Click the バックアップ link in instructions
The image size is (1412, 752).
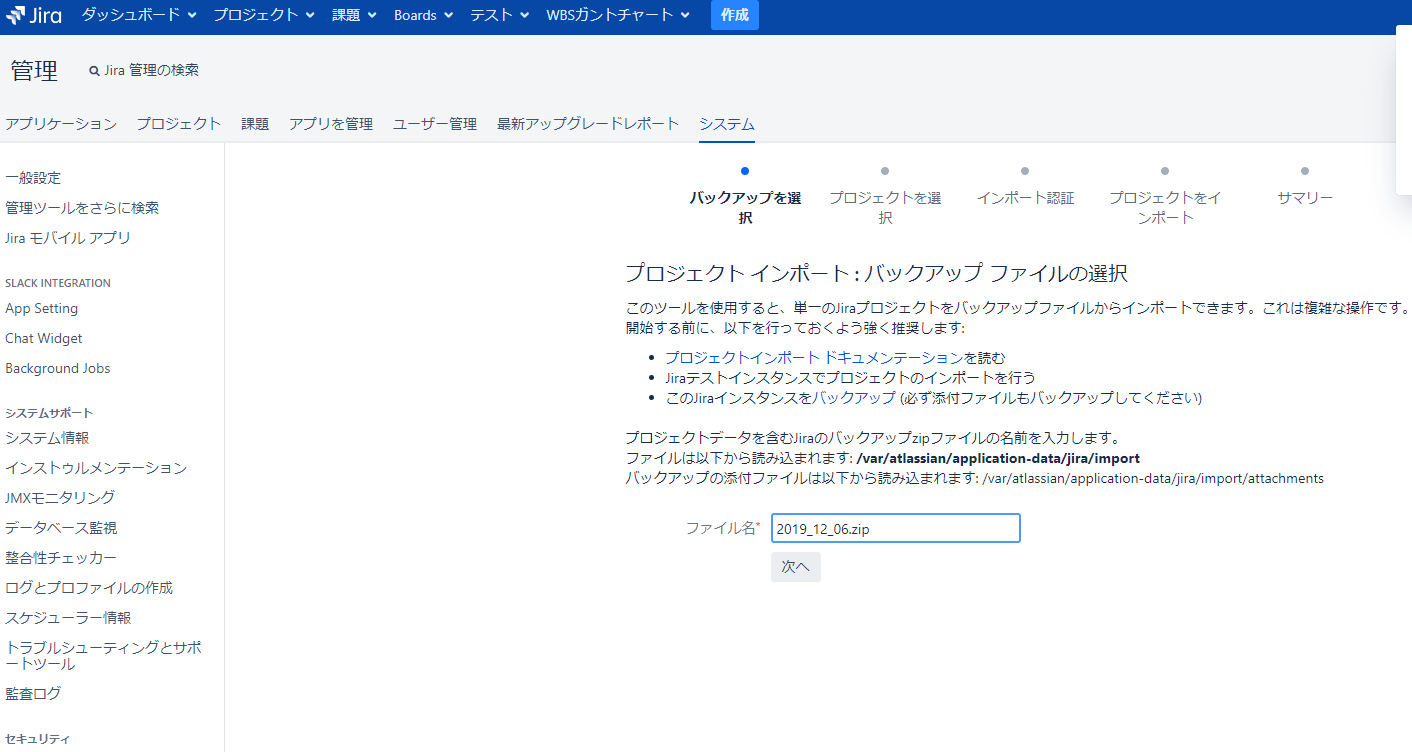coord(853,398)
